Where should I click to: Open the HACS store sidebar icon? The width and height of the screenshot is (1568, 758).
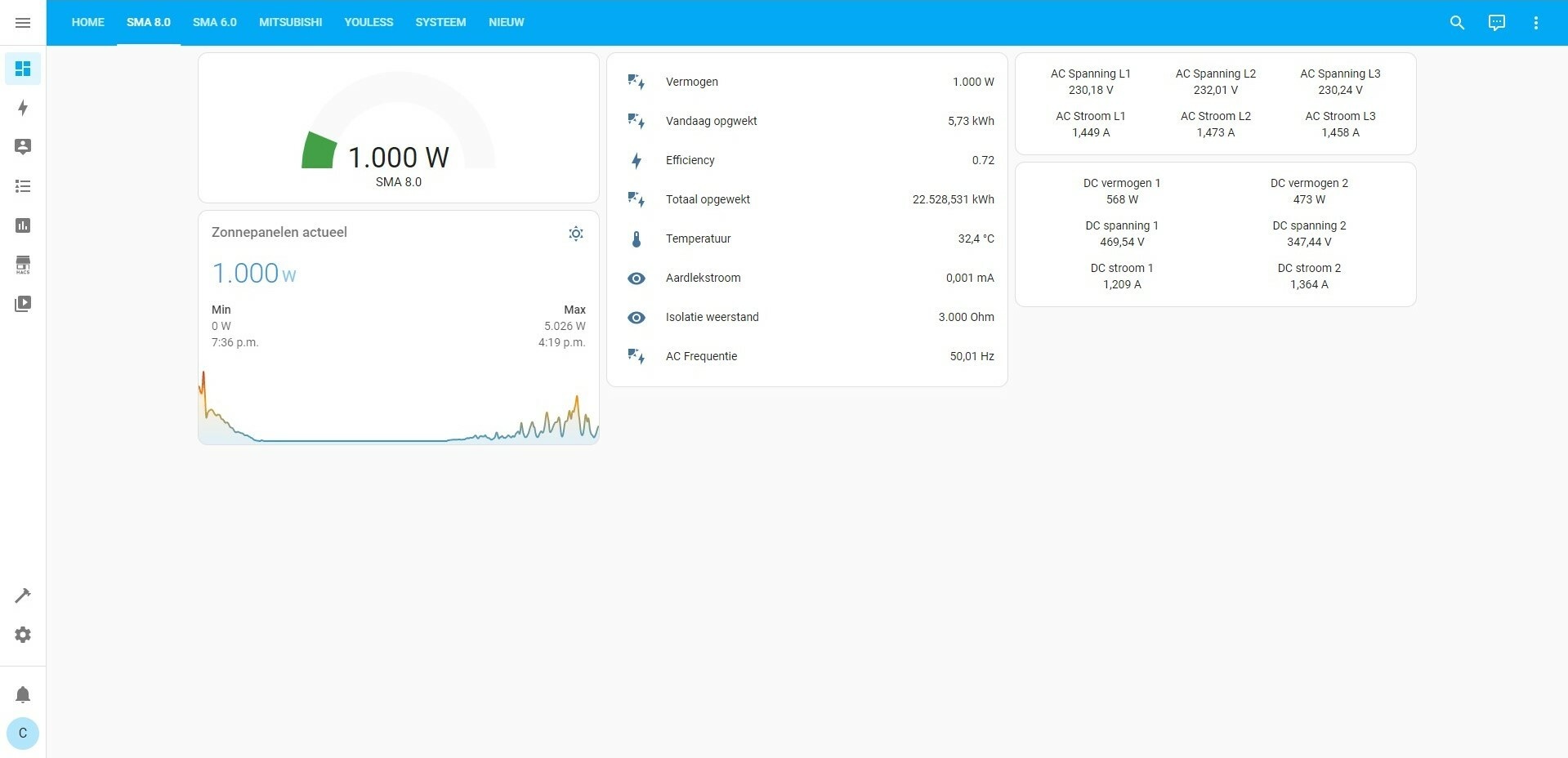[23, 265]
